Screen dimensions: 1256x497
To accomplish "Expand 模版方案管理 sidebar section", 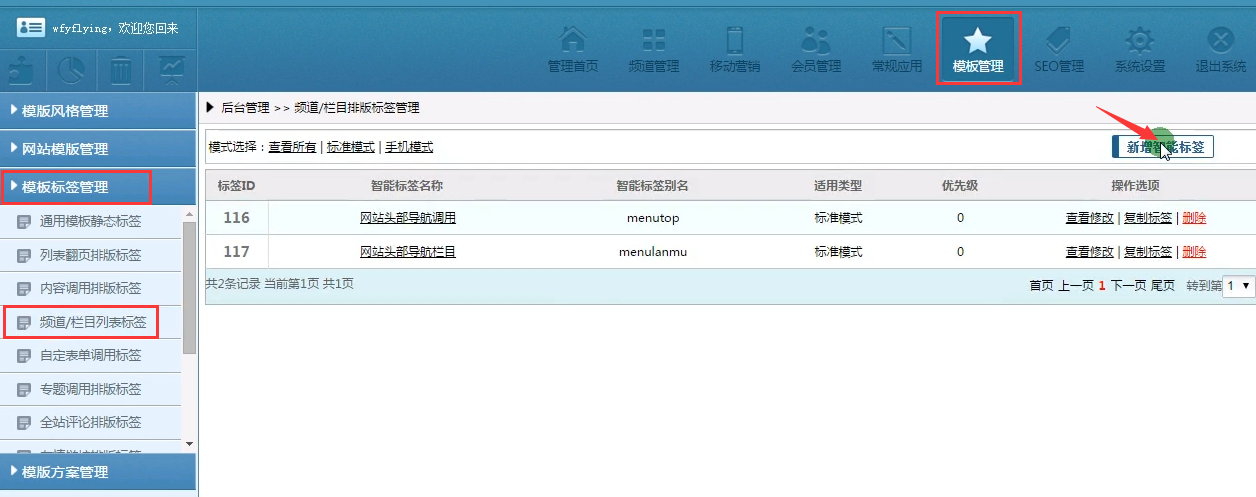I will tap(98, 472).
